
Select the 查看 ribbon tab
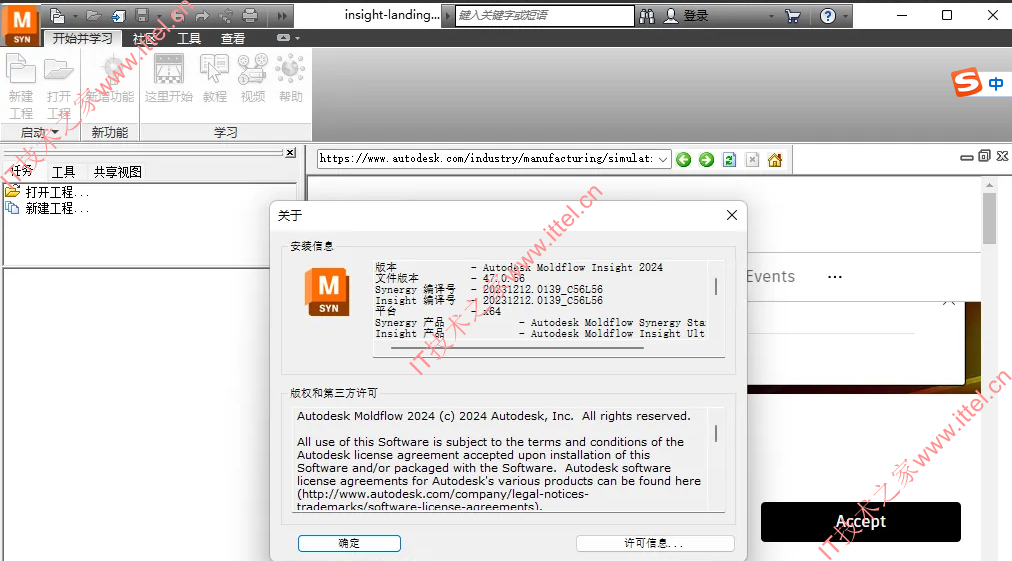point(233,39)
